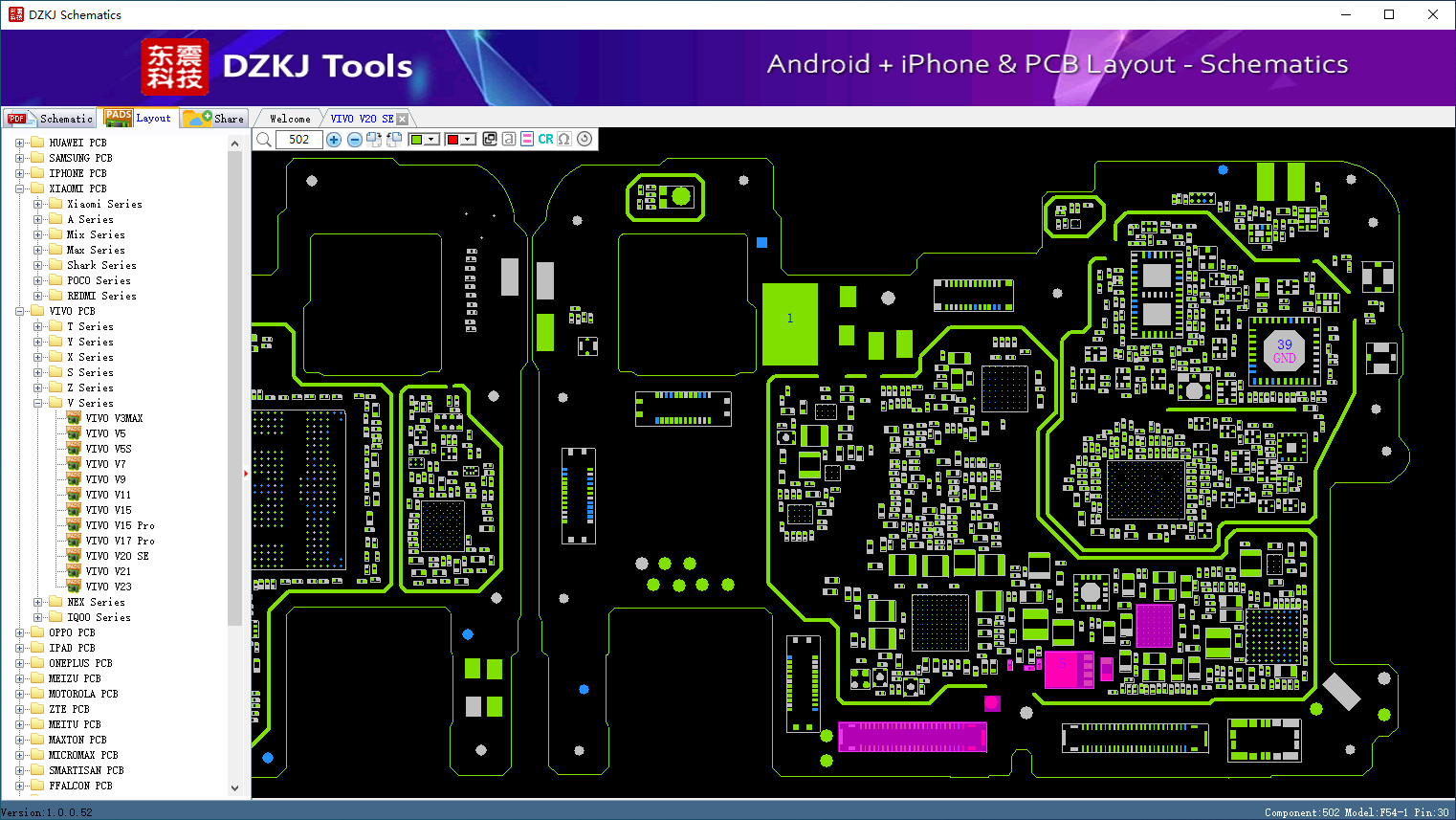Collapse the VIVO PCB tree node
The height and width of the screenshot is (820, 1456).
point(19,311)
